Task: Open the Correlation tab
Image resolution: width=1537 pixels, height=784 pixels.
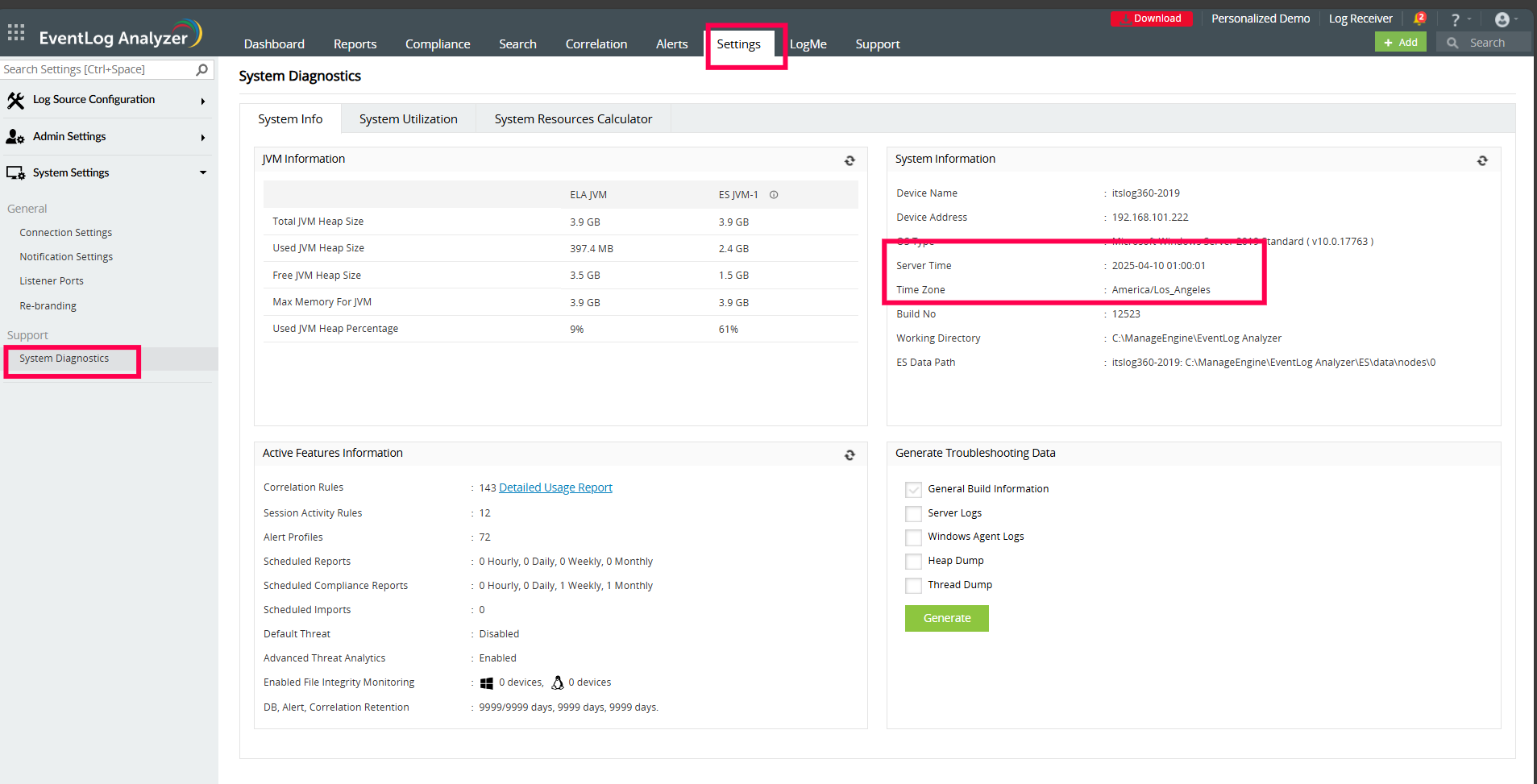Action: click(596, 44)
